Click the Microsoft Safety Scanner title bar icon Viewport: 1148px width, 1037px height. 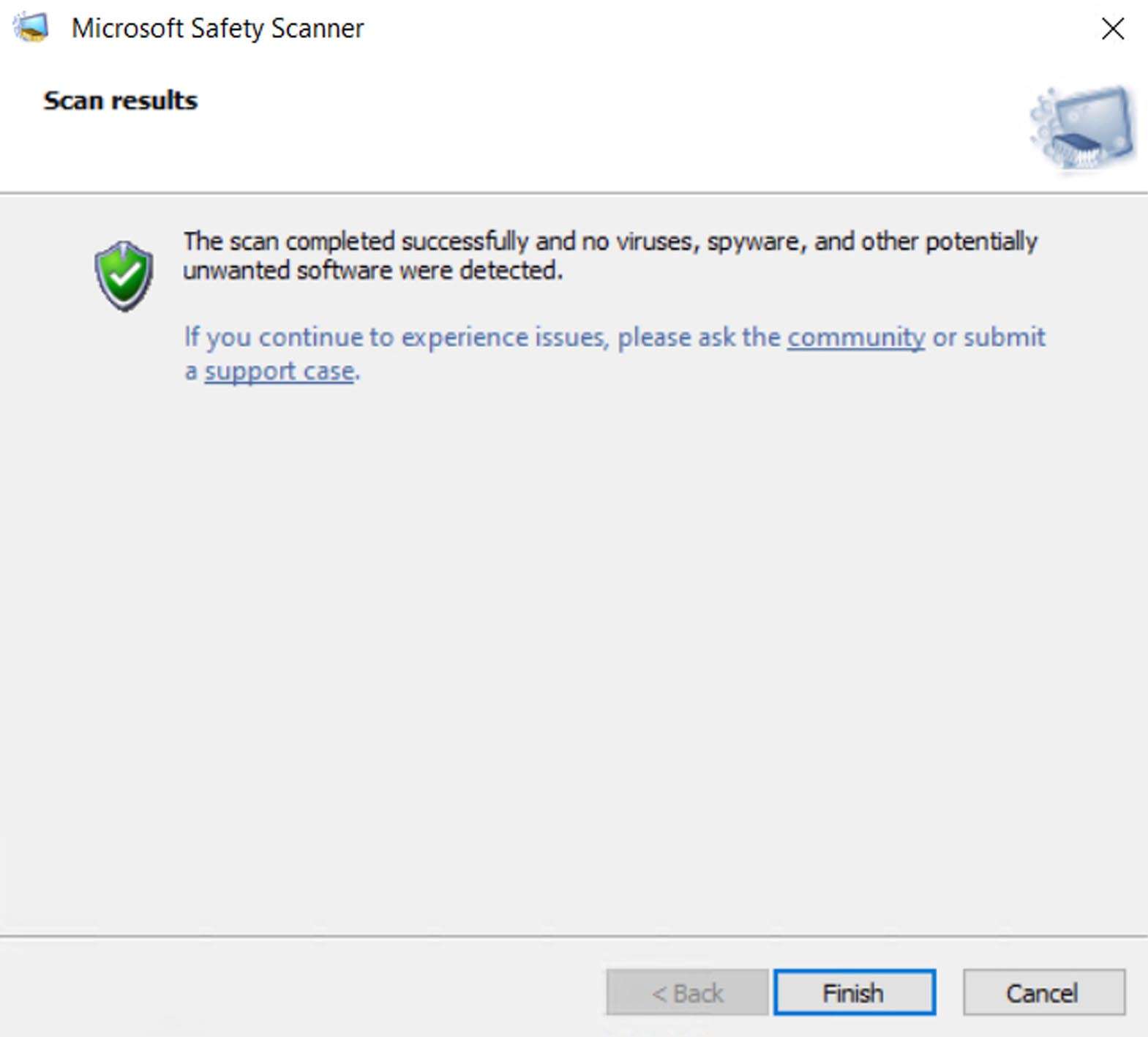point(31,28)
